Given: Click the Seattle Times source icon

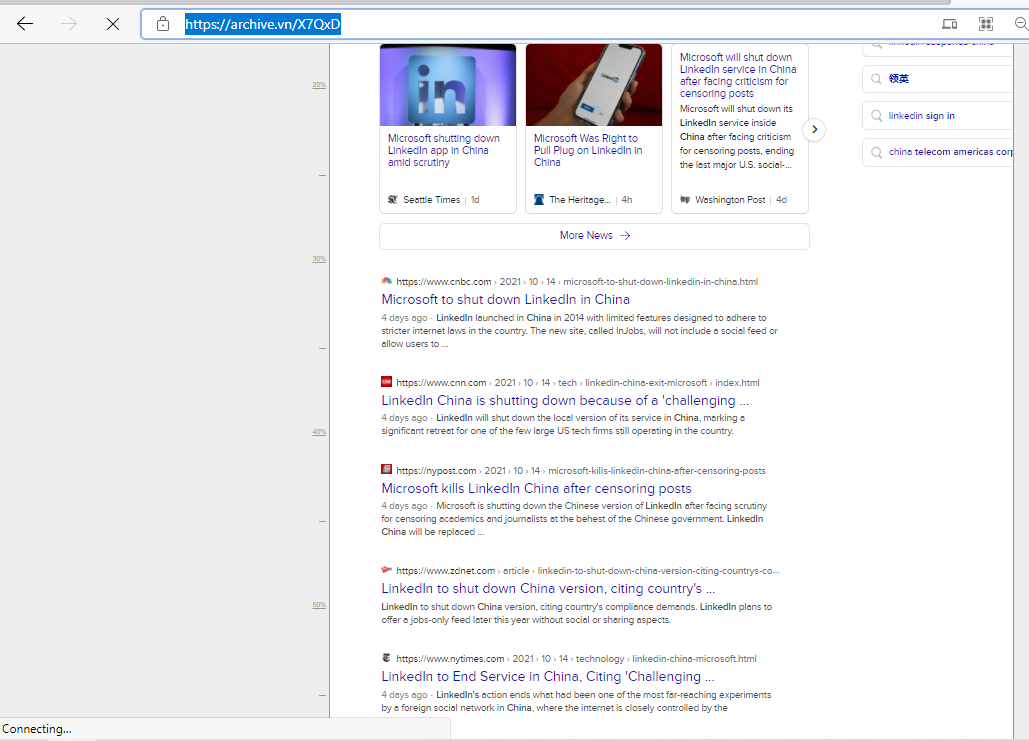Looking at the screenshot, I should point(392,200).
